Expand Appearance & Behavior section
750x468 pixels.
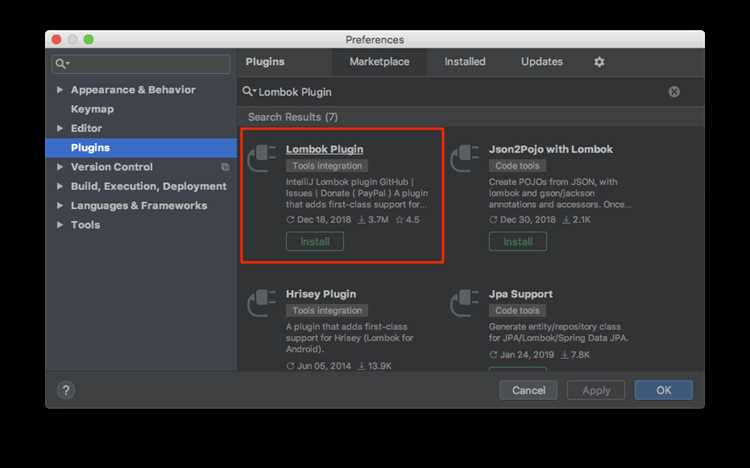[59, 90]
